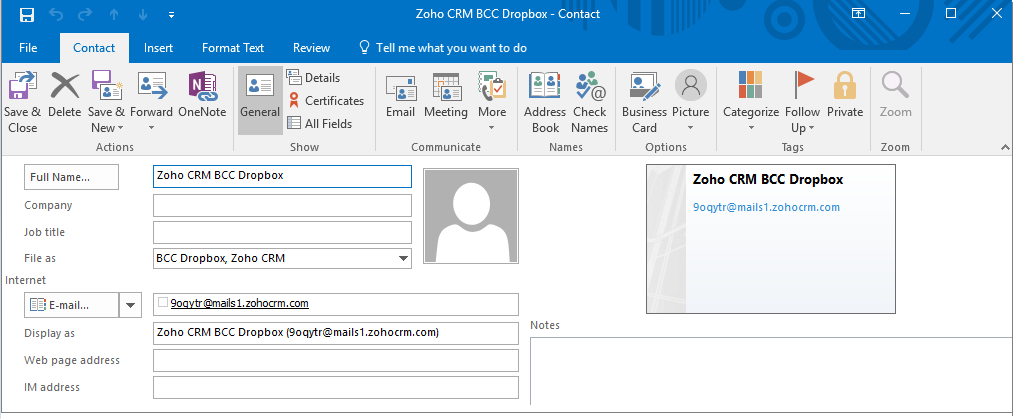The height and width of the screenshot is (419, 1016).
Task: Select the Contact ribbon tab
Action: (x=94, y=48)
